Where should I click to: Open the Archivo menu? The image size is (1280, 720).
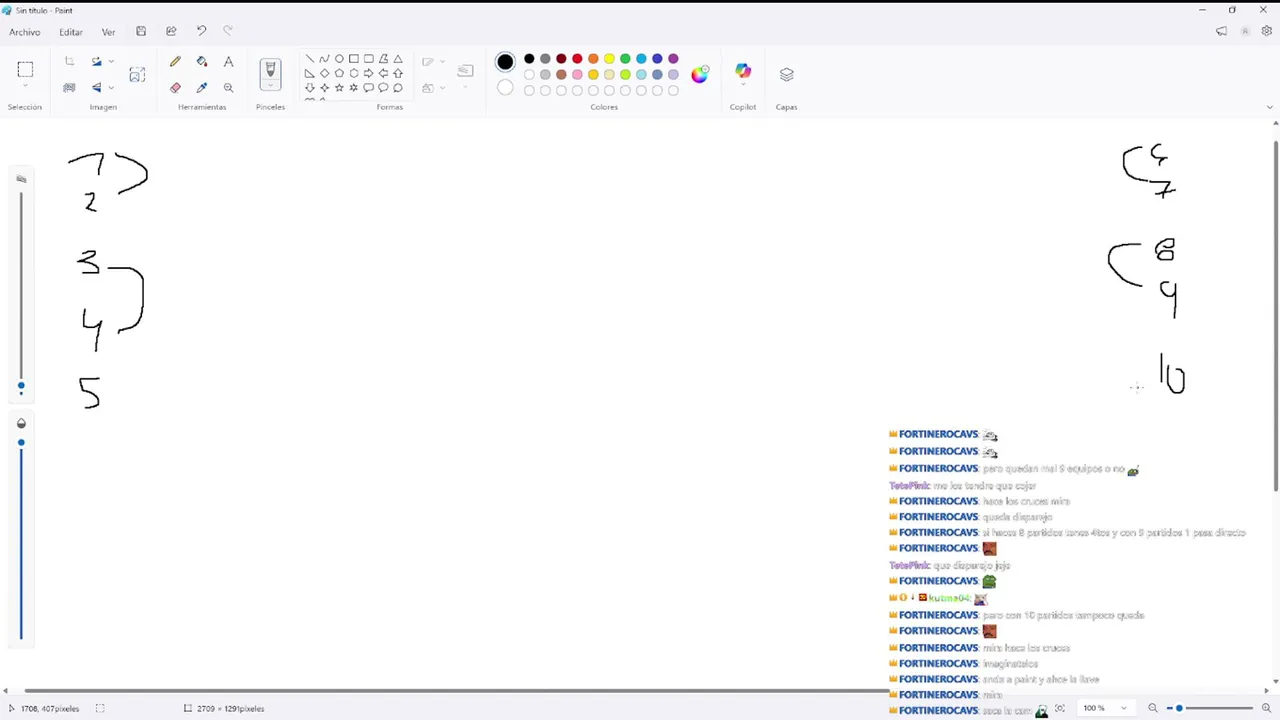25,32
